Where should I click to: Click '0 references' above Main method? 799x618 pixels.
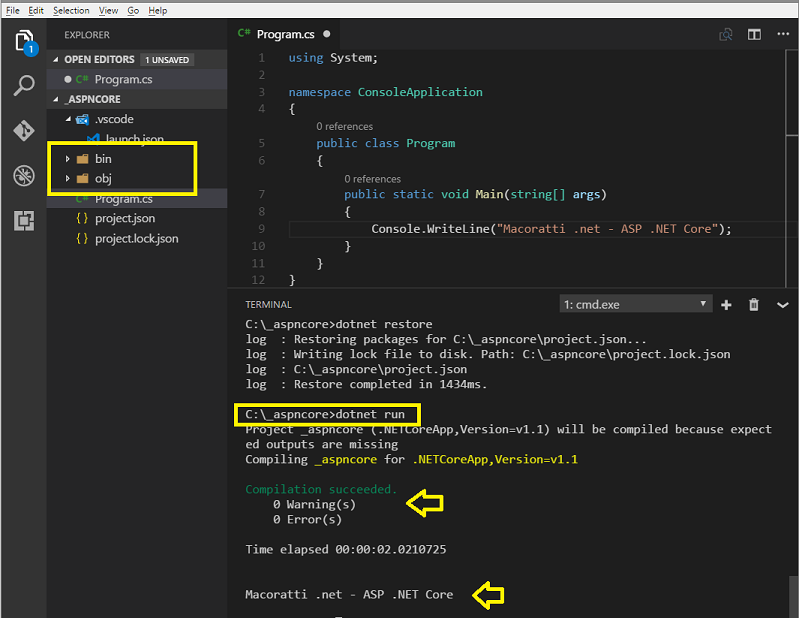pyautogui.click(x=372, y=179)
